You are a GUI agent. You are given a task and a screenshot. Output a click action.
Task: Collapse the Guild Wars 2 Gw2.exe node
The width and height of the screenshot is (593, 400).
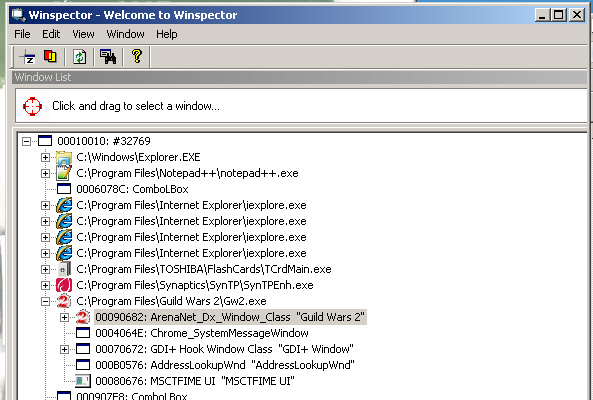(45, 301)
